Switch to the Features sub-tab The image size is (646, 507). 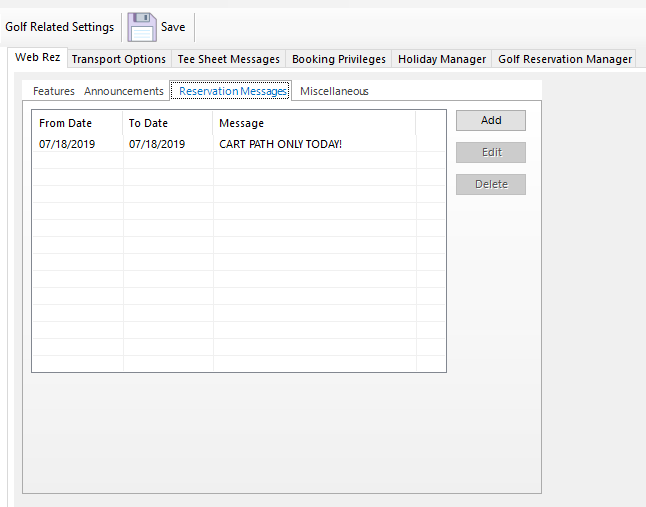[x=54, y=91]
